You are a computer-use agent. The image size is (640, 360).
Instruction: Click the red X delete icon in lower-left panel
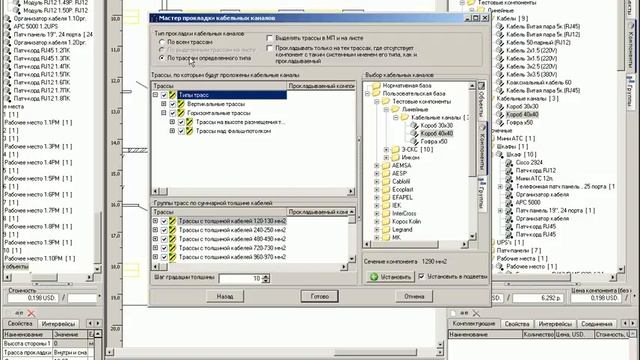31,313
